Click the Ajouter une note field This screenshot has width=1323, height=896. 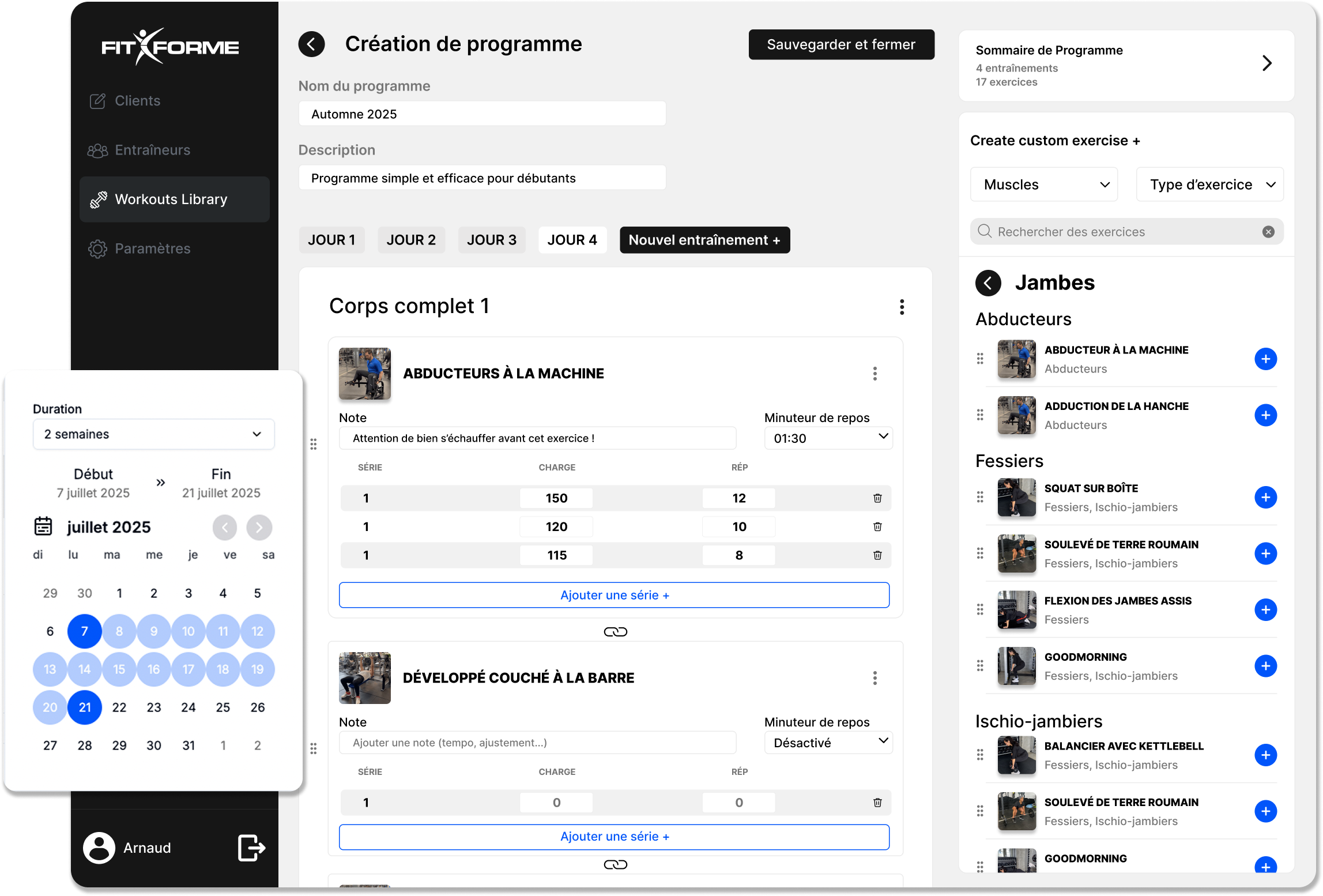coord(537,743)
